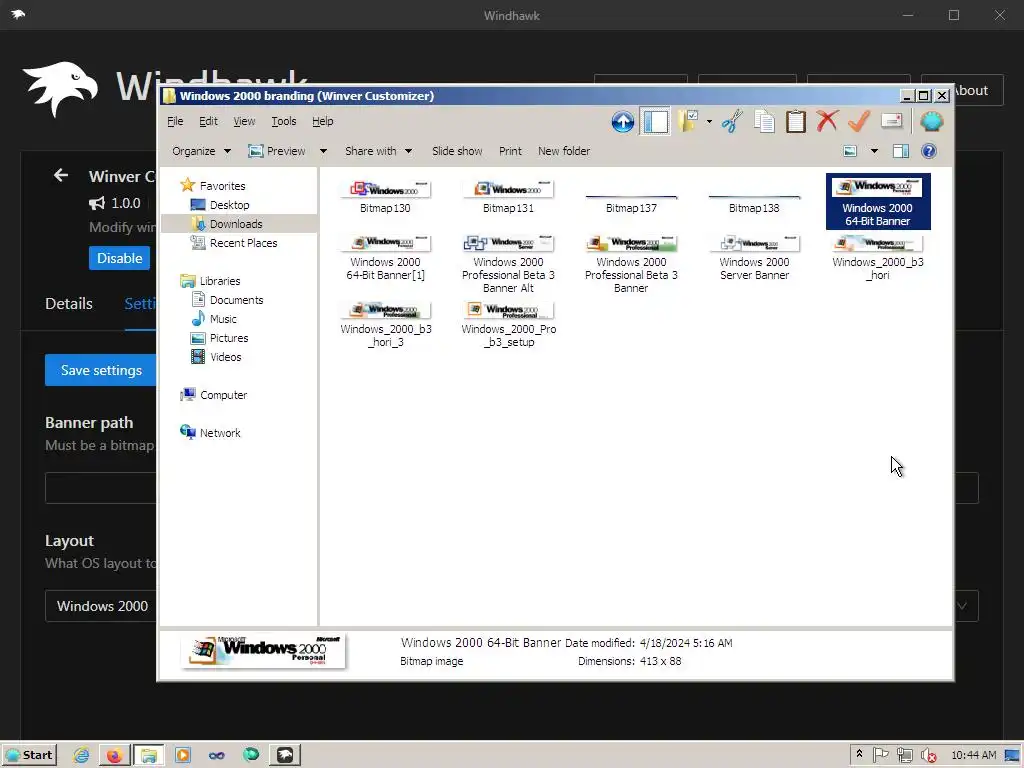Select Favorites in the navigation pane

click(214, 185)
